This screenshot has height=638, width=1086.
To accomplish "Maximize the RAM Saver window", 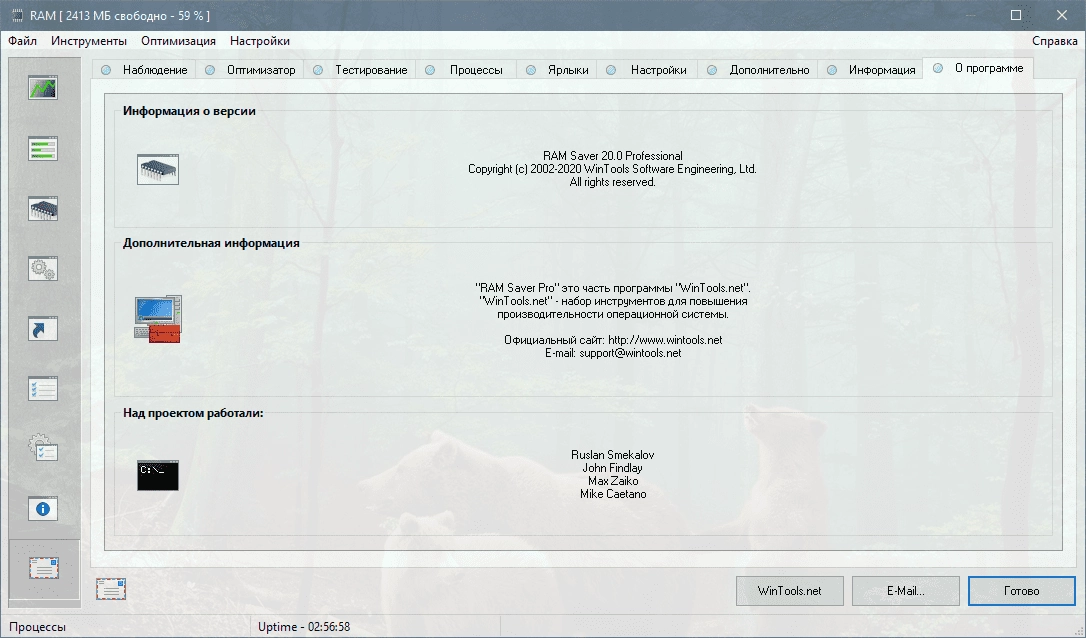I will [x=1016, y=15].
